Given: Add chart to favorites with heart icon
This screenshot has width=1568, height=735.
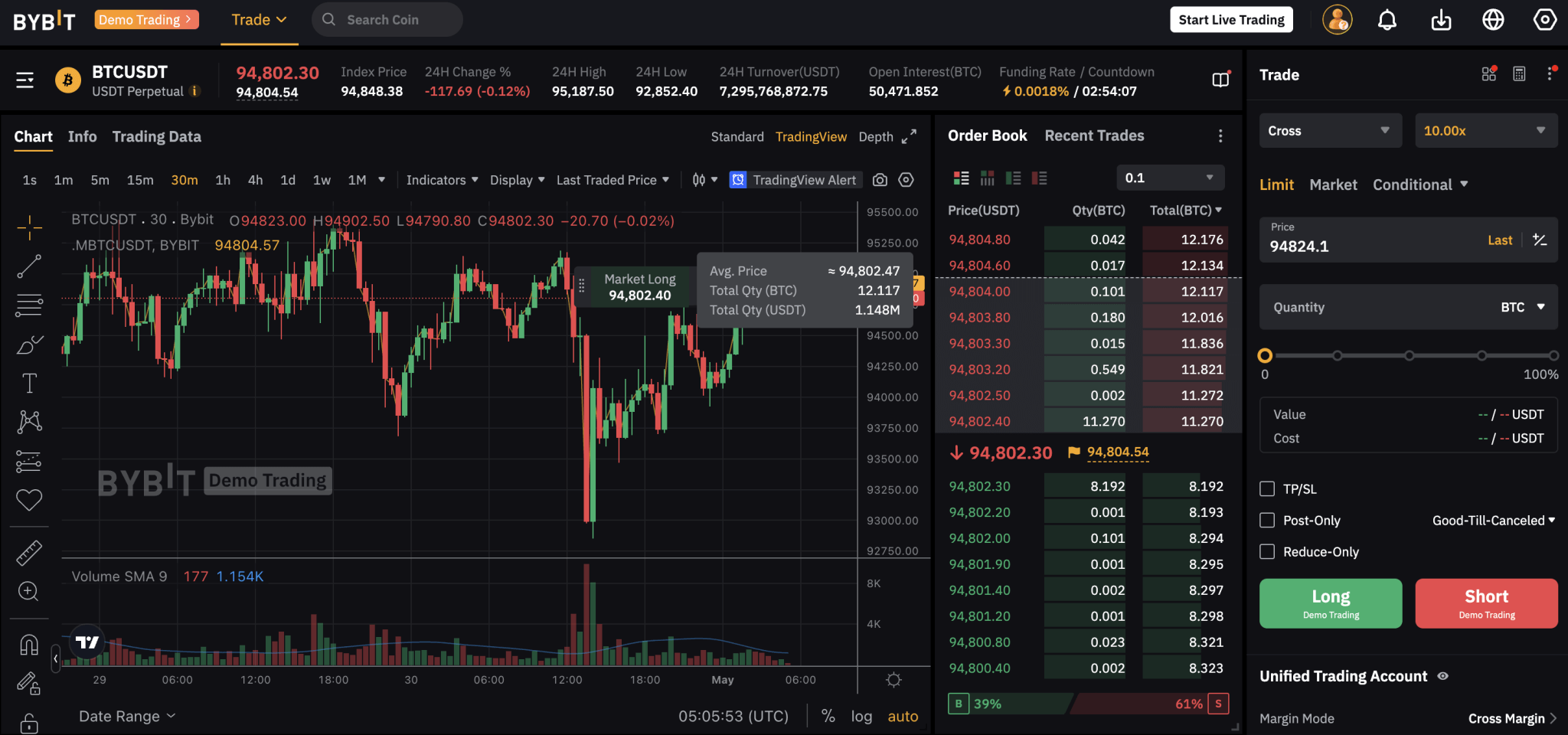Looking at the screenshot, I should click(x=29, y=500).
